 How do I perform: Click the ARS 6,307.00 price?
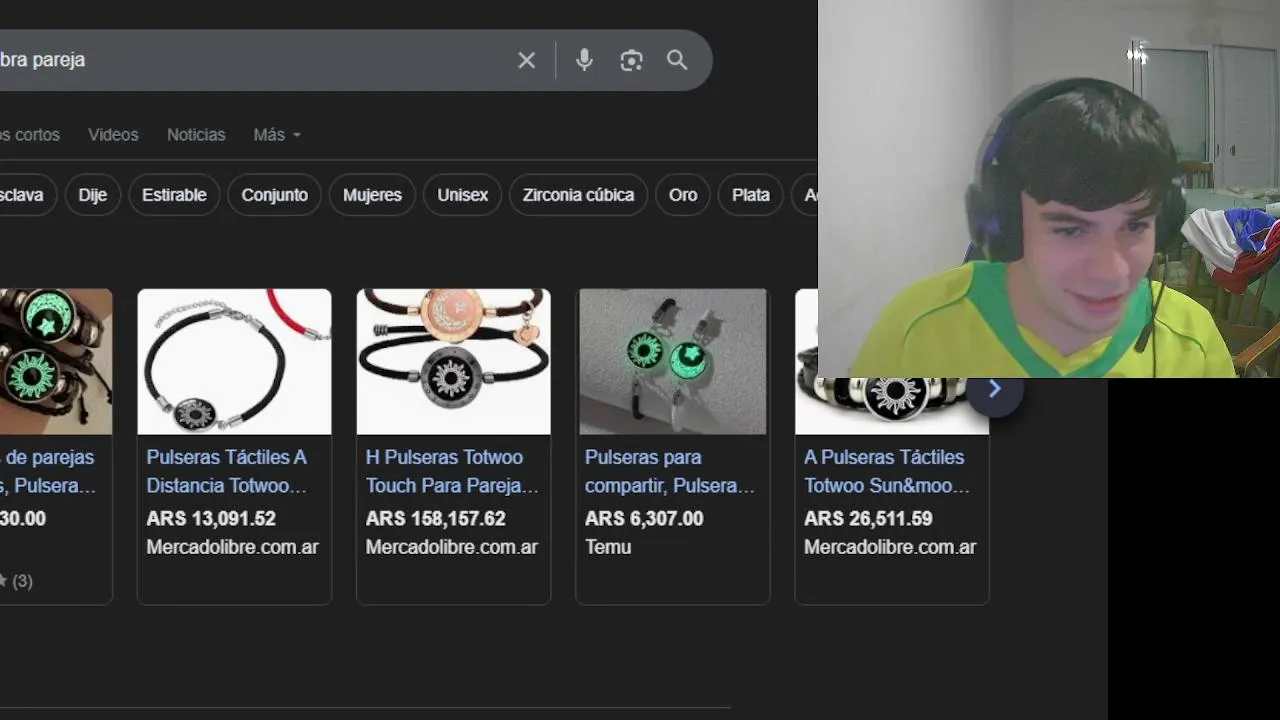tap(644, 519)
